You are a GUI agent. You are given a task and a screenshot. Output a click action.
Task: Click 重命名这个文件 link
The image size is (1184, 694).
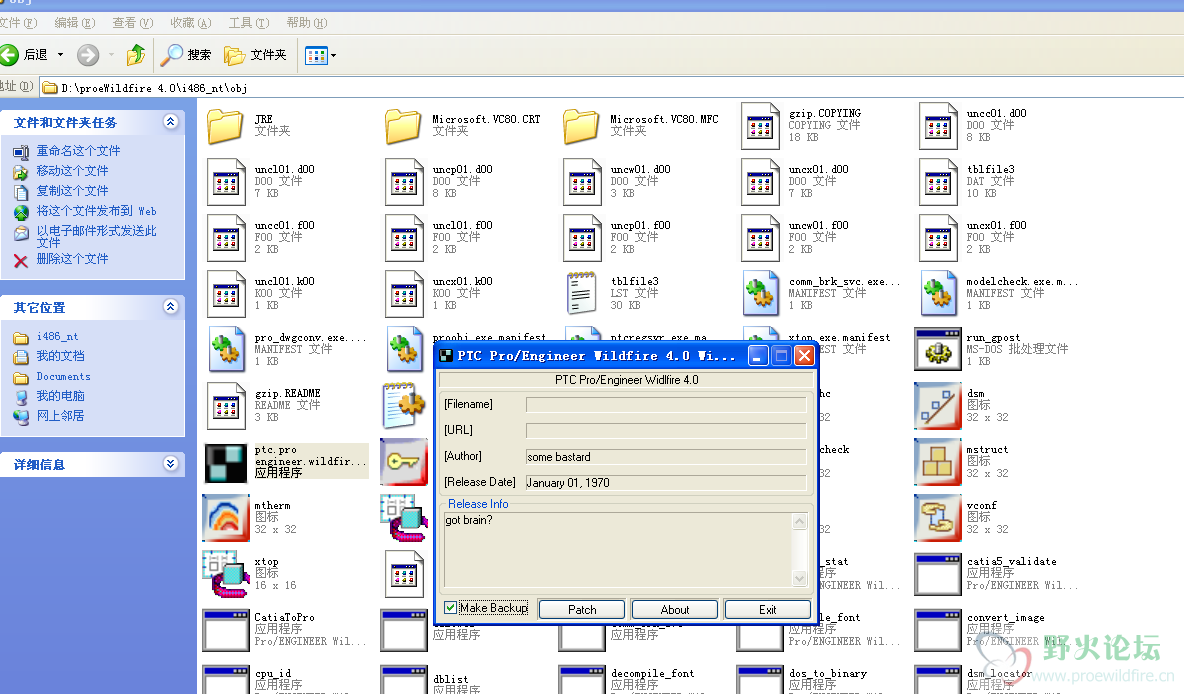[79, 151]
